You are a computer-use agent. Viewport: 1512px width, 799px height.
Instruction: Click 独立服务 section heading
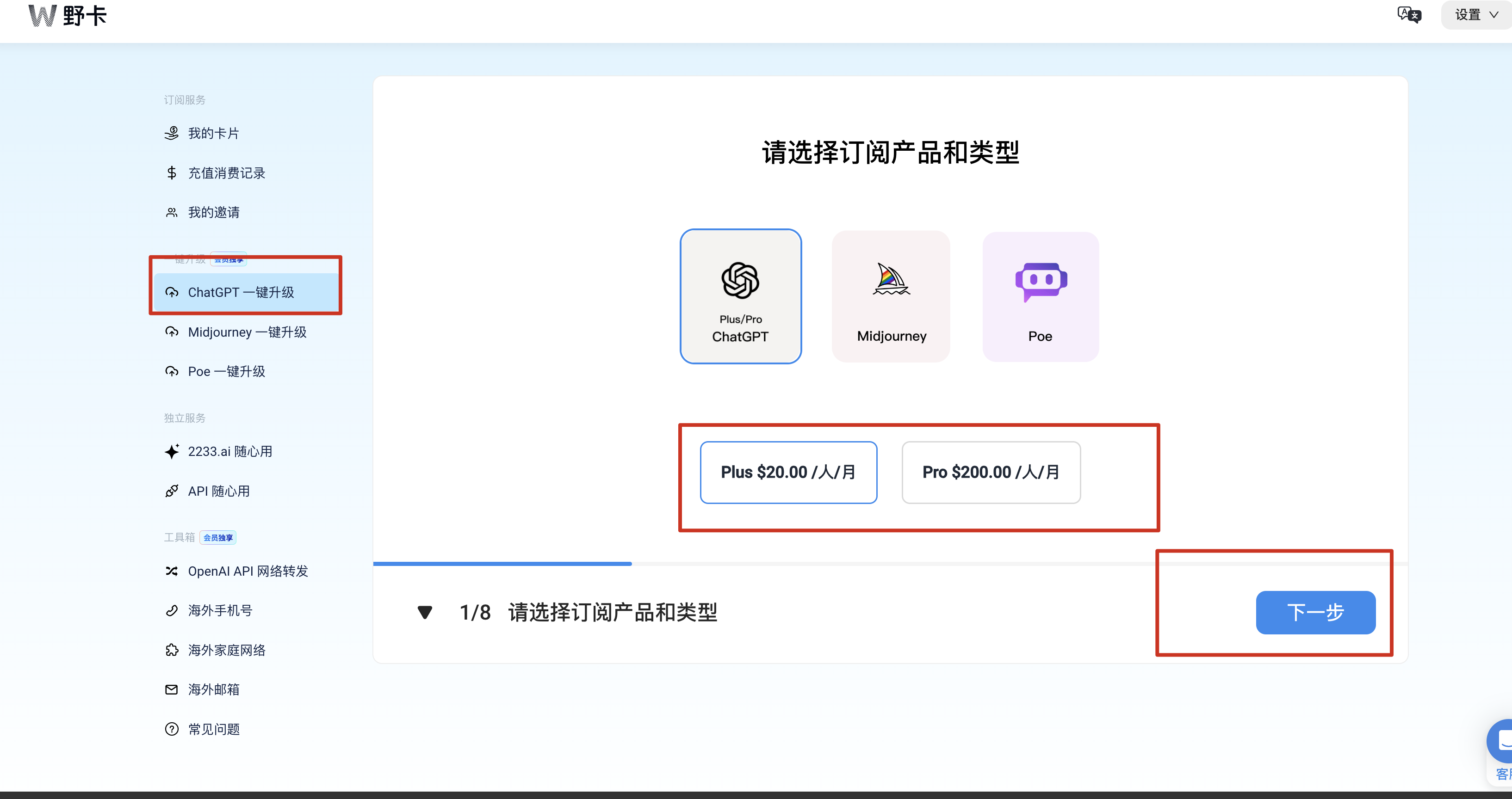click(x=185, y=418)
